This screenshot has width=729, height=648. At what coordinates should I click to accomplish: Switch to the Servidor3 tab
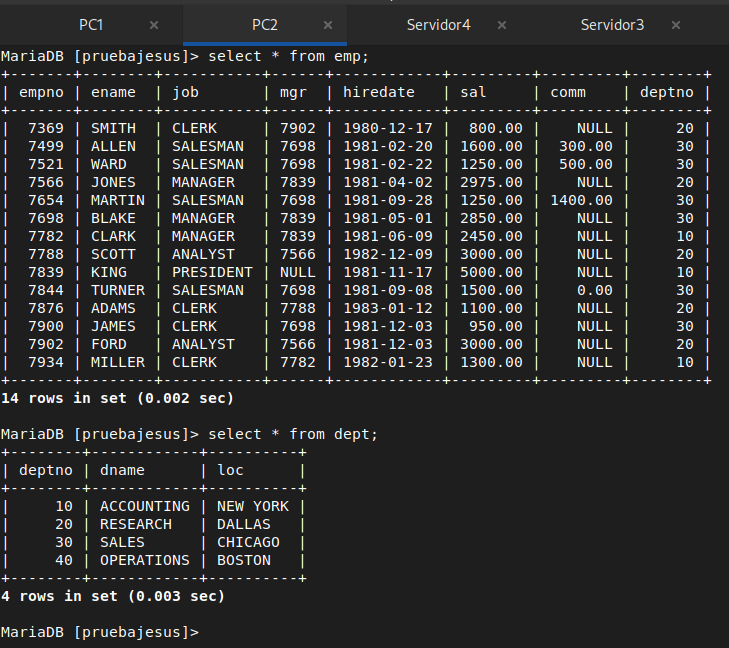click(612, 25)
